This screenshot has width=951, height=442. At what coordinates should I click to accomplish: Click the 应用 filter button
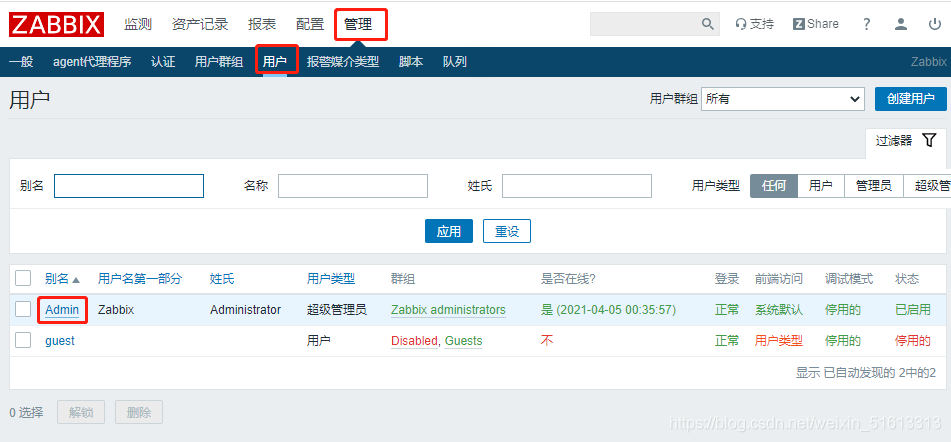[449, 231]
